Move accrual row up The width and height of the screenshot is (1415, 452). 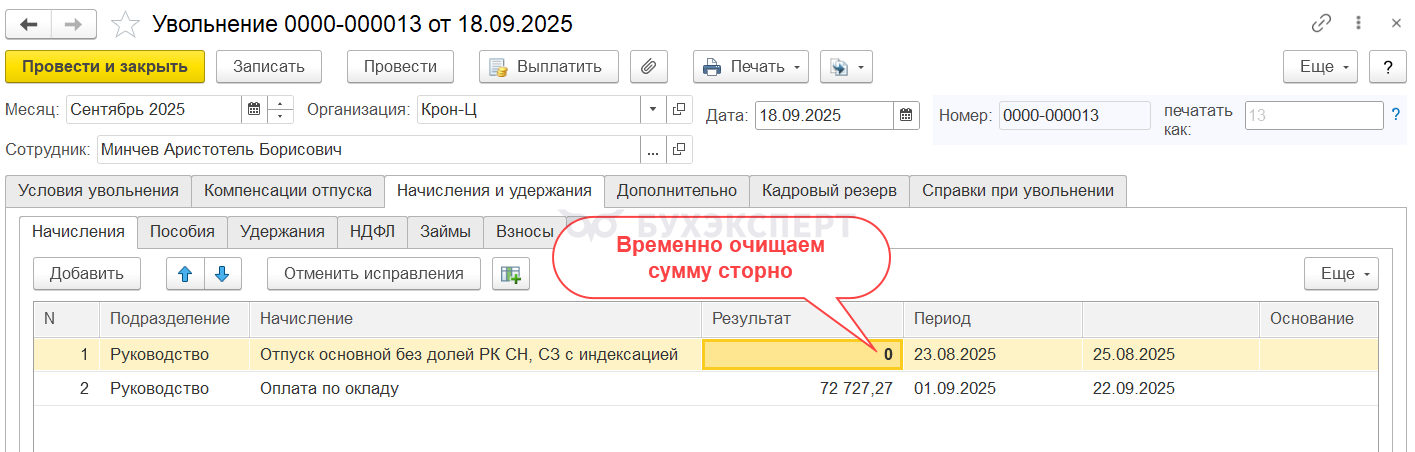[185, 273]
